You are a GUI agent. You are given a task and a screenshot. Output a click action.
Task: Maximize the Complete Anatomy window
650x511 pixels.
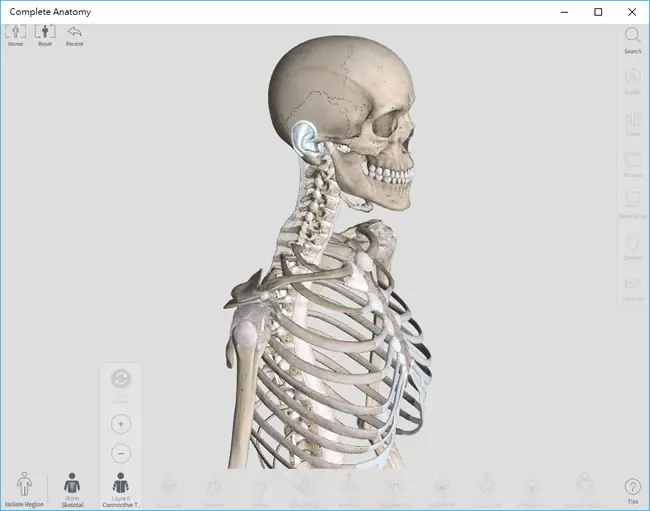click(x=598, y=12)
